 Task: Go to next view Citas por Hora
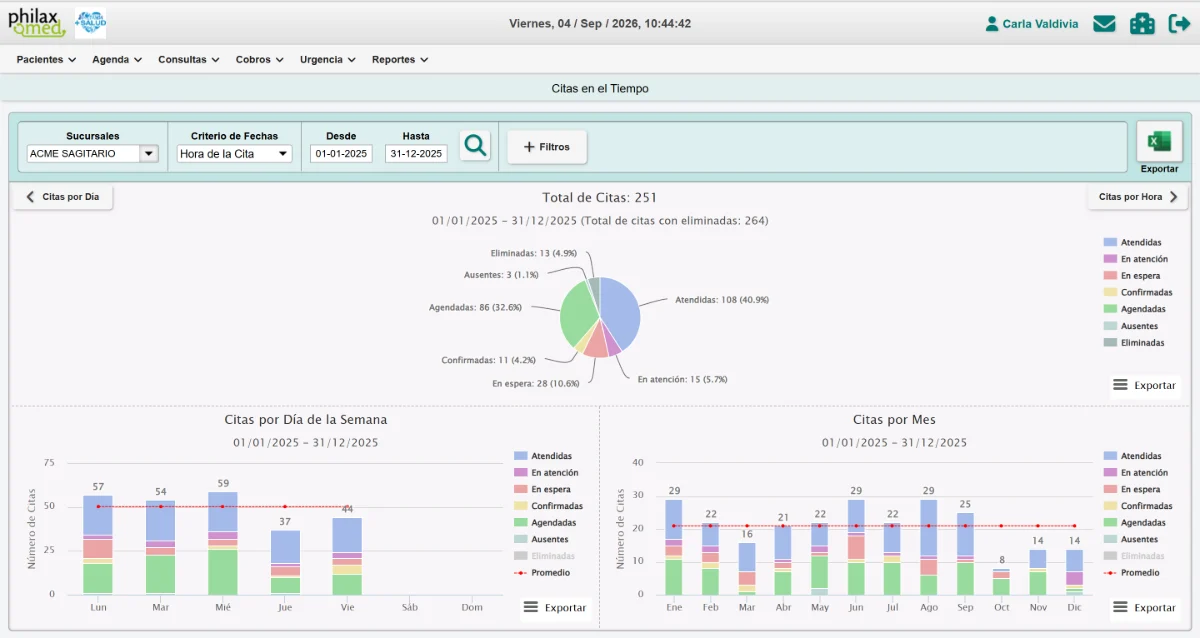click(1138, 197)
